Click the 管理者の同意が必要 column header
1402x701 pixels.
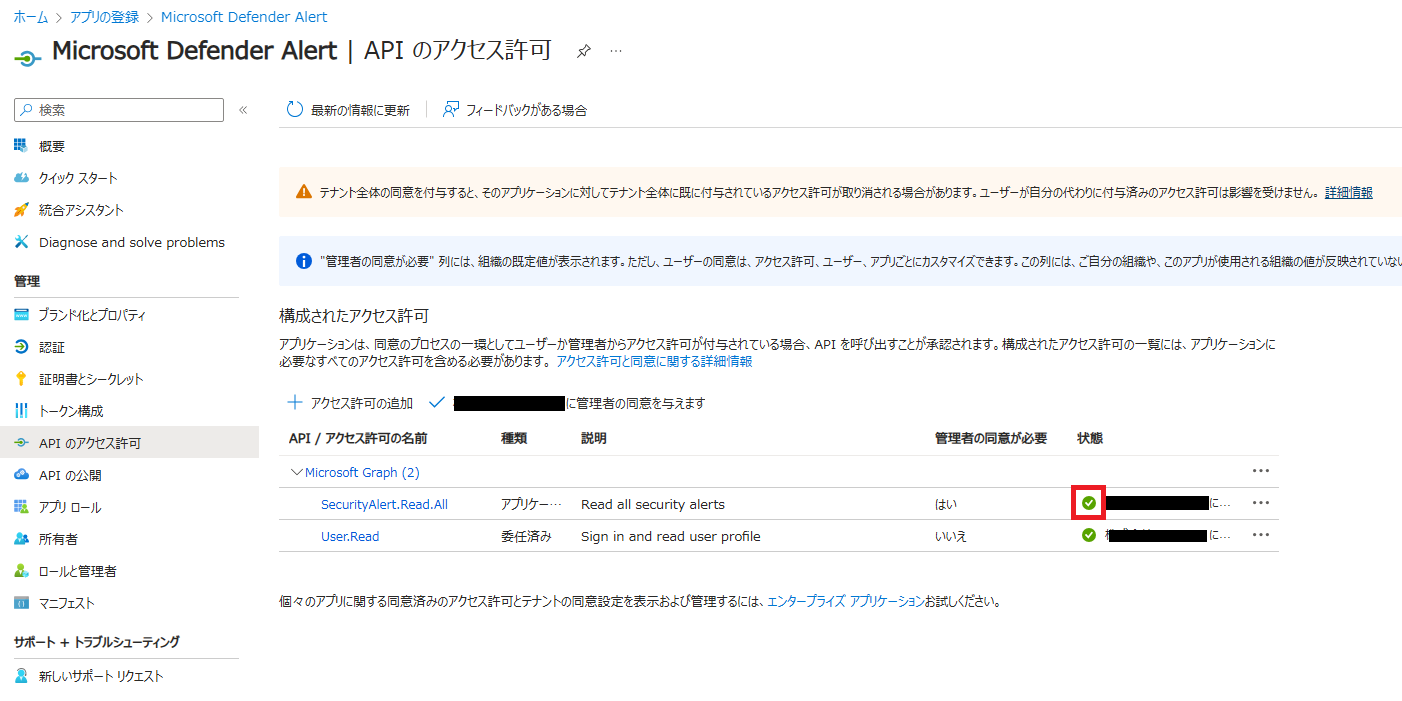coord(991,438)
